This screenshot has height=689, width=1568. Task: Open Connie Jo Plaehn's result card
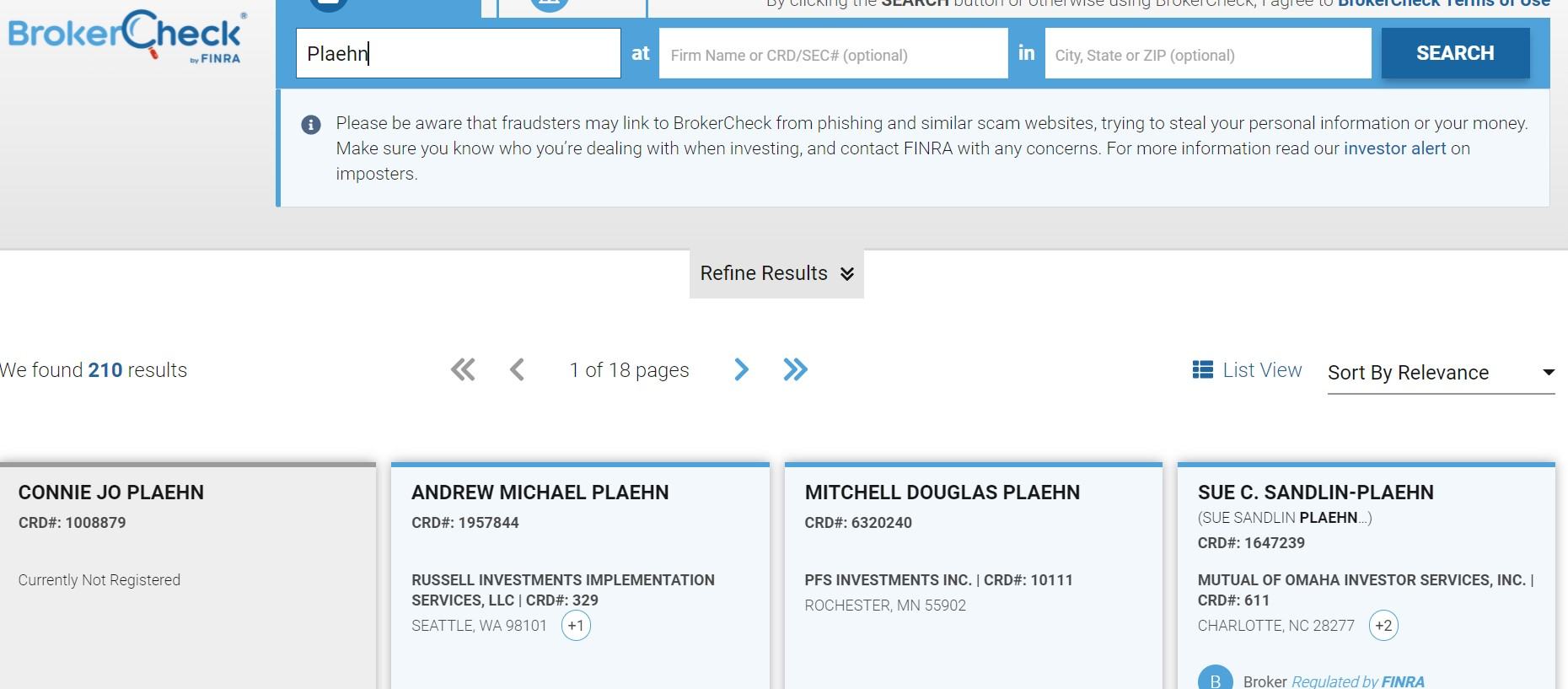click(188, 575)
